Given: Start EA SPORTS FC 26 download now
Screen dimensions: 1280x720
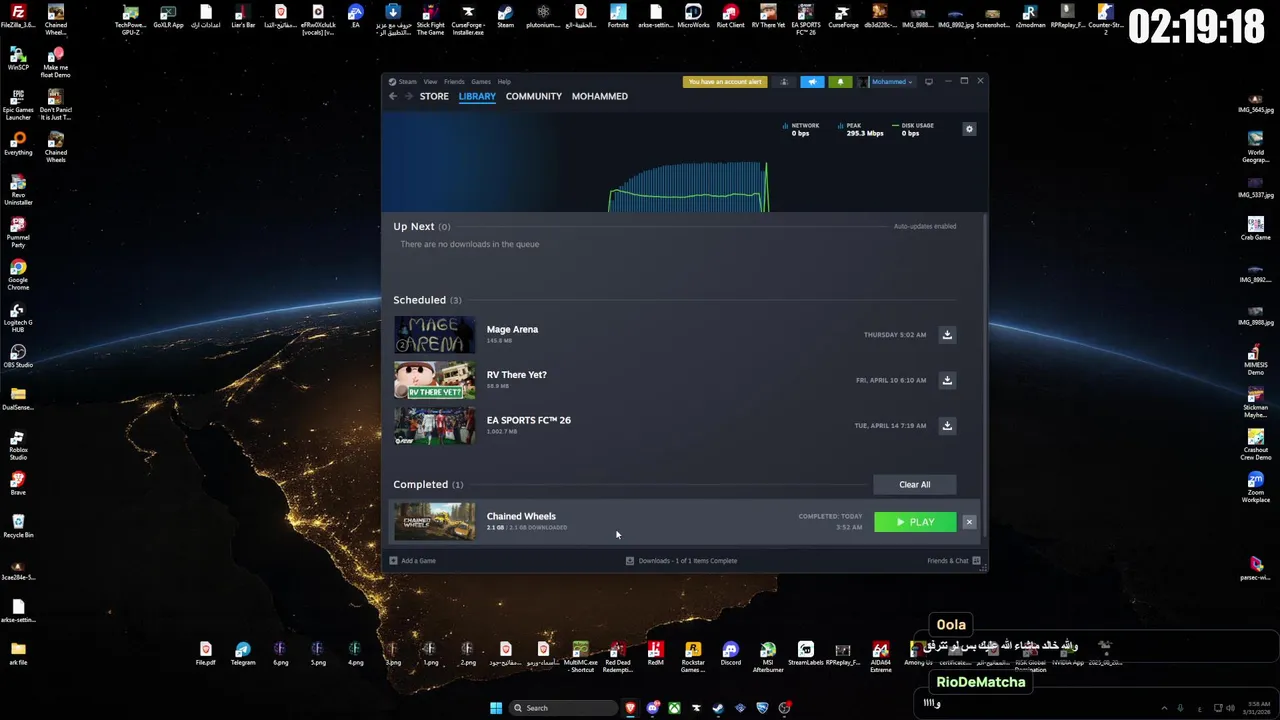Looking at the screenshot, I should pos(947,426).
